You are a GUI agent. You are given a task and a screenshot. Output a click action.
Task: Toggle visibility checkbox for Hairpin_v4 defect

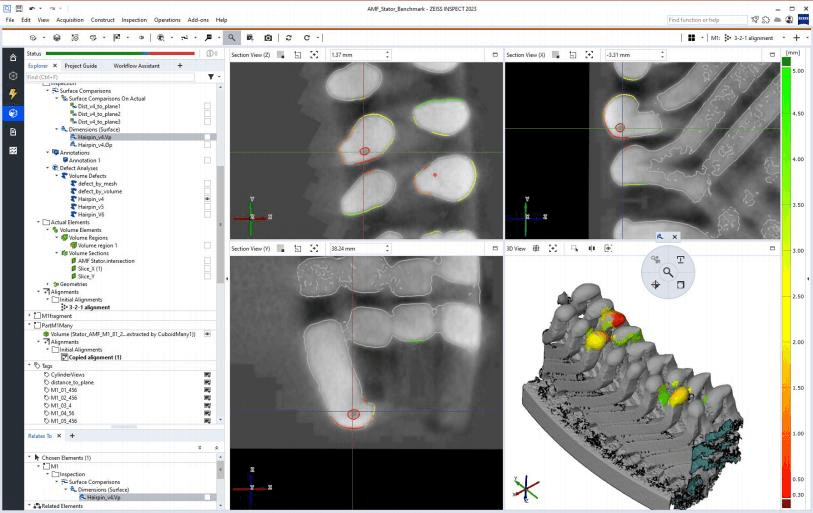point(207,199)
